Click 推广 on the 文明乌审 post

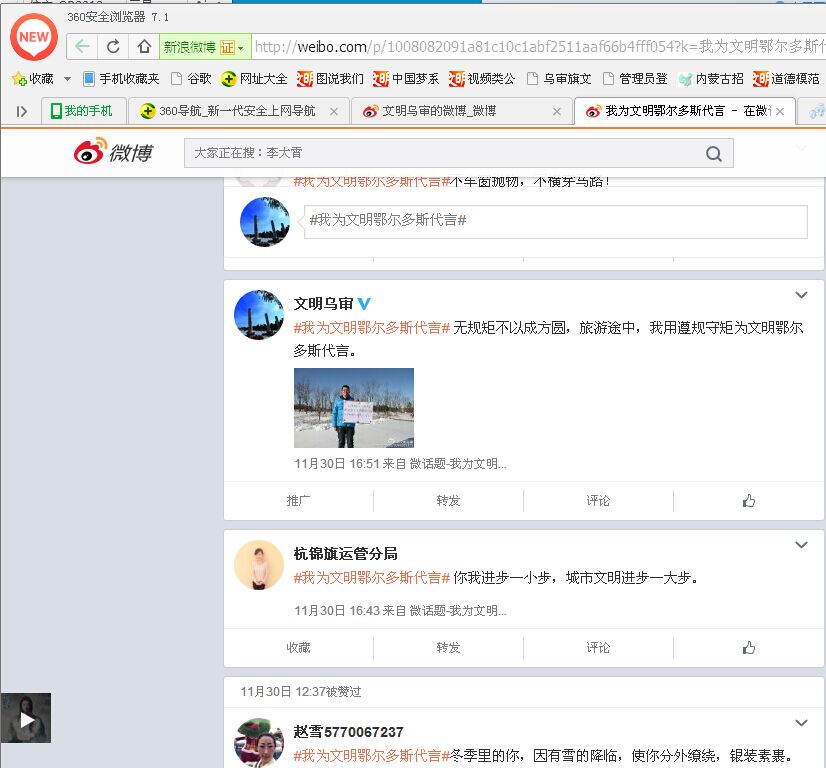click(299, 500)
